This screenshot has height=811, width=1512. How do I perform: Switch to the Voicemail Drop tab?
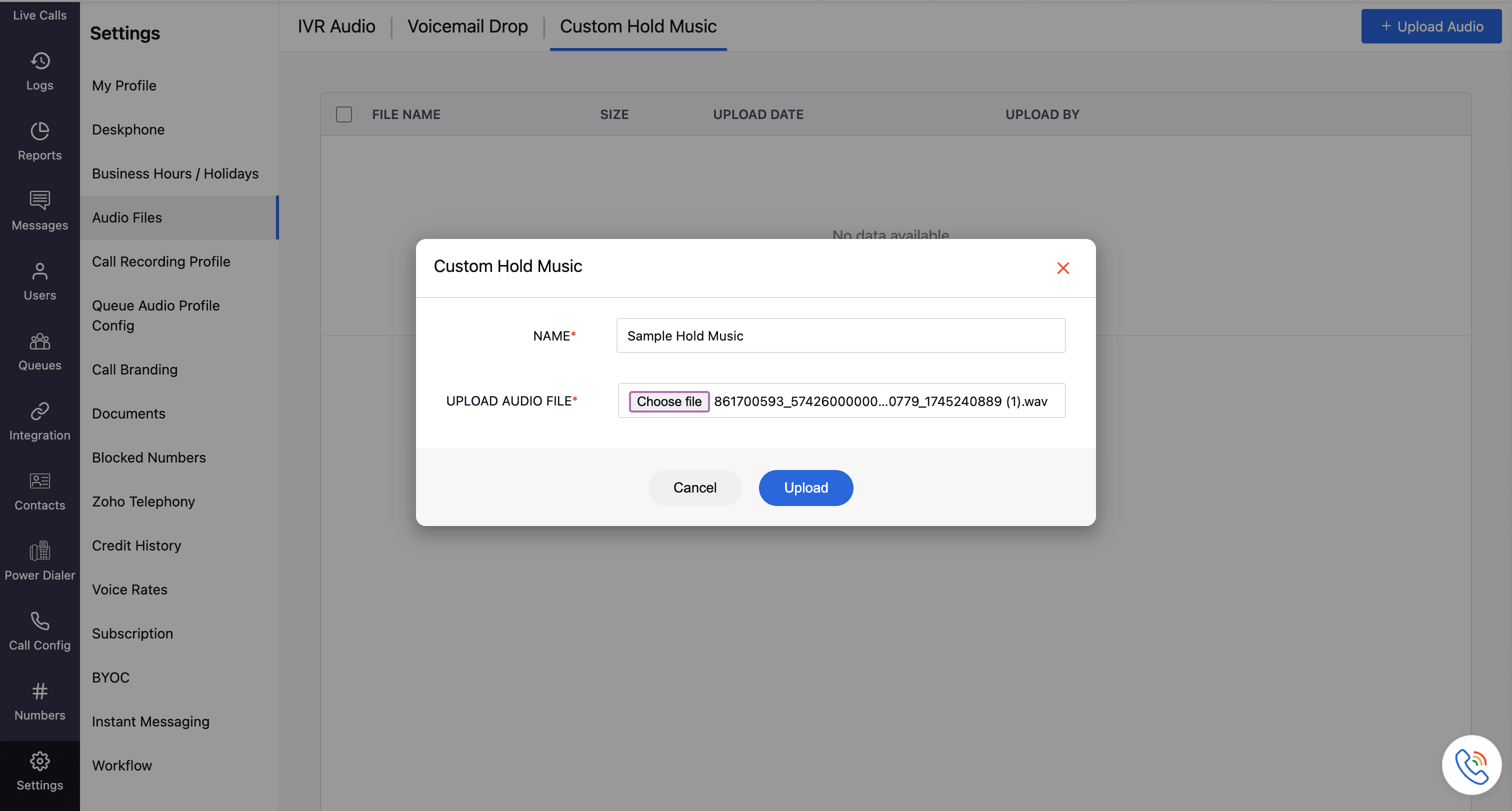(x=467, y=26)
